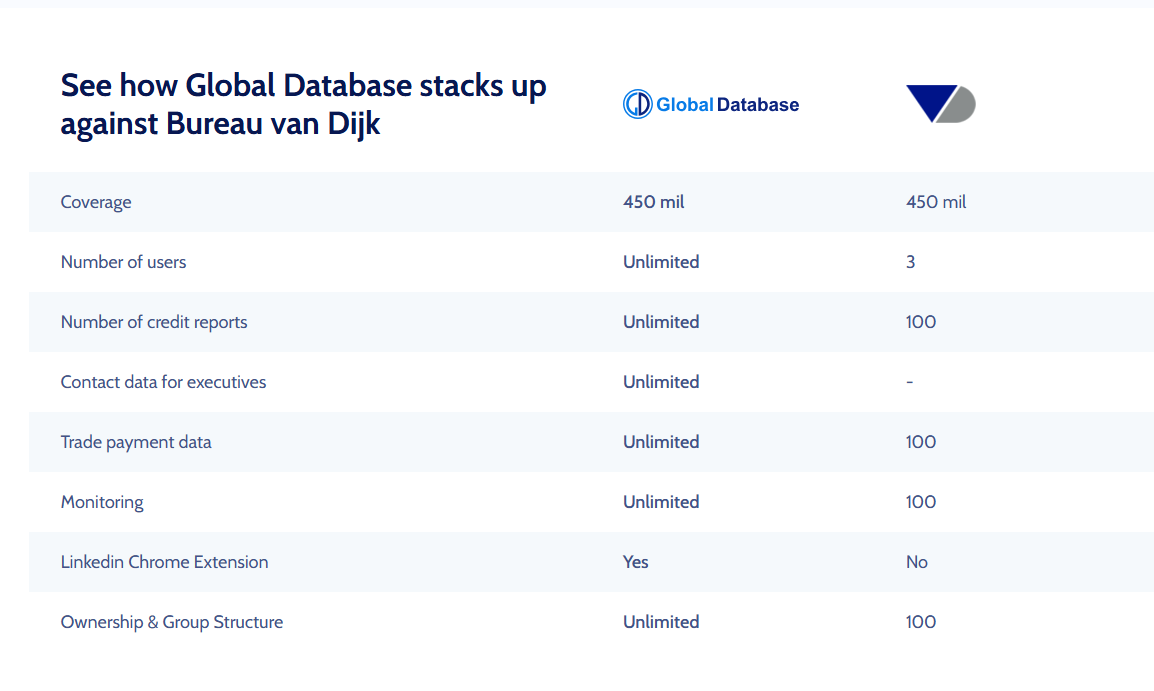Screen dimensions: 1154x691
Task: Click Ownership & Group Structure label
Action: [171, 623]
